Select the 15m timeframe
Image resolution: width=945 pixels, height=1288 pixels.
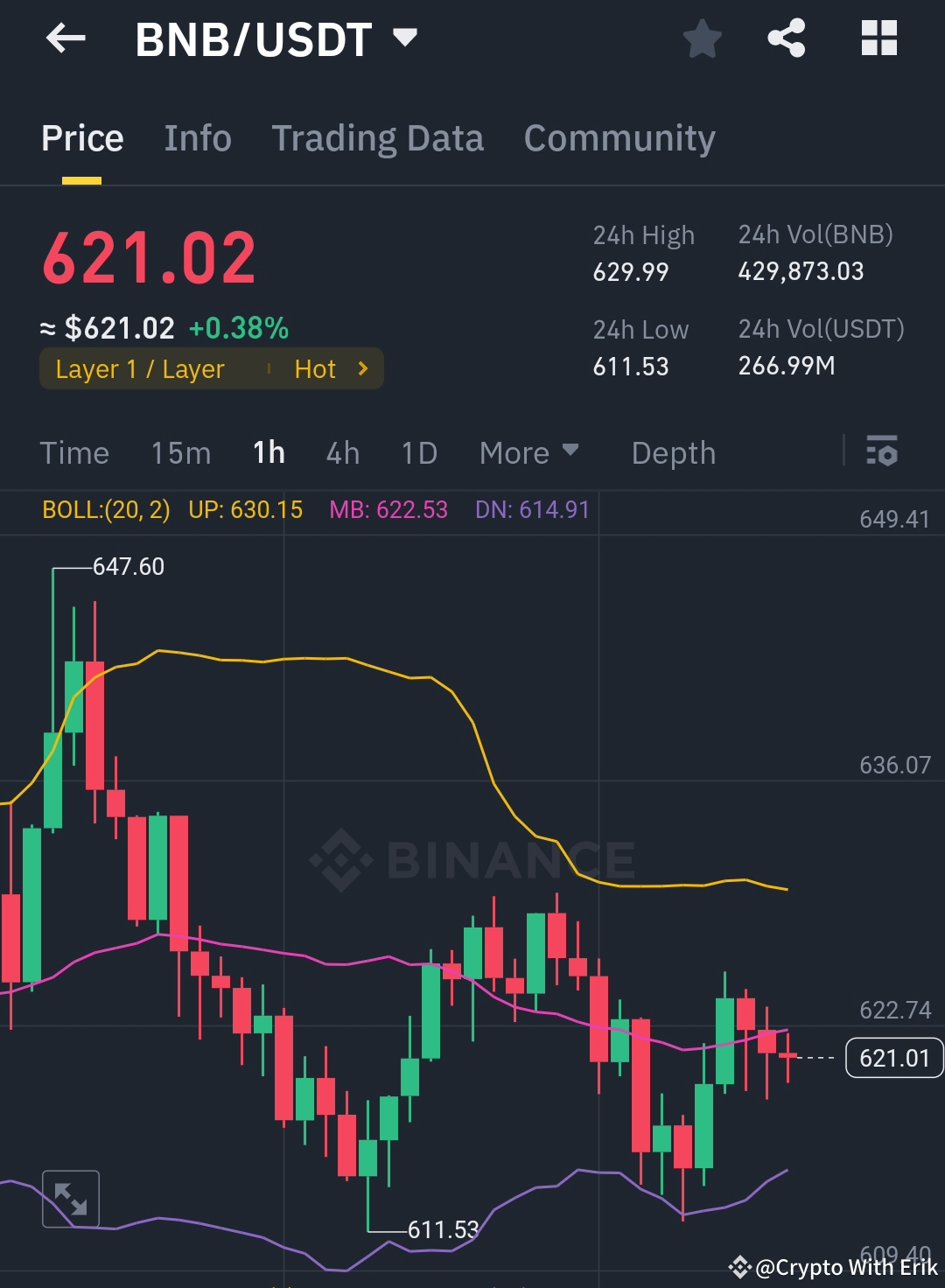181,452
